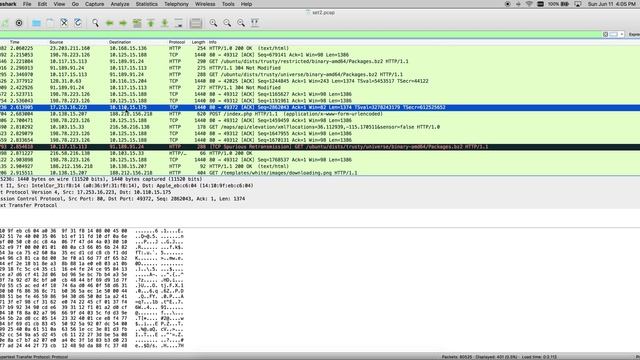The image size is (640, 360).
Task: Open the Help menu
Action: click(x=246, y=4)
